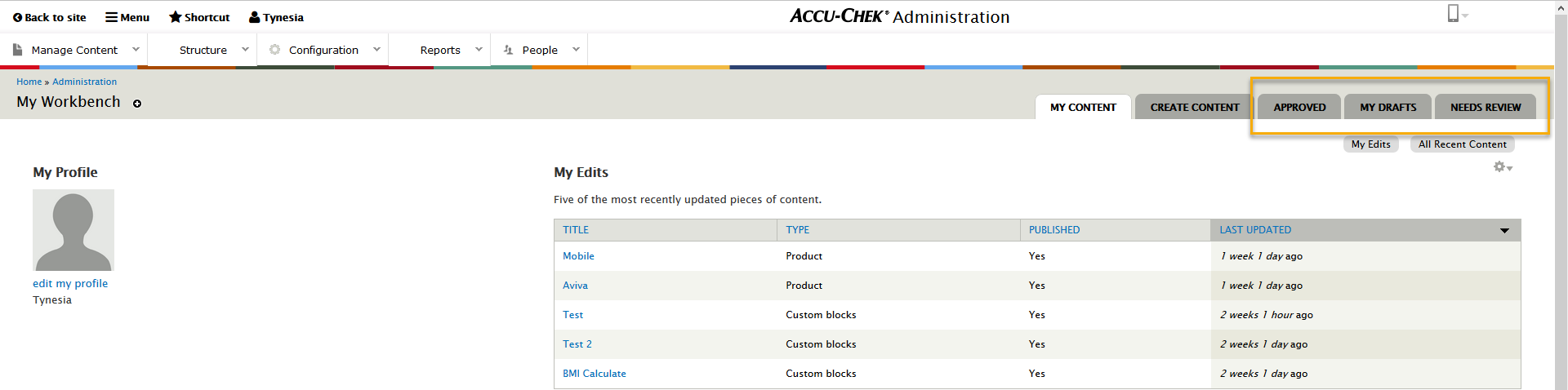Sort table by Last Updated header
Screen dimensions: 1568x390
(x=1255, y=230)
